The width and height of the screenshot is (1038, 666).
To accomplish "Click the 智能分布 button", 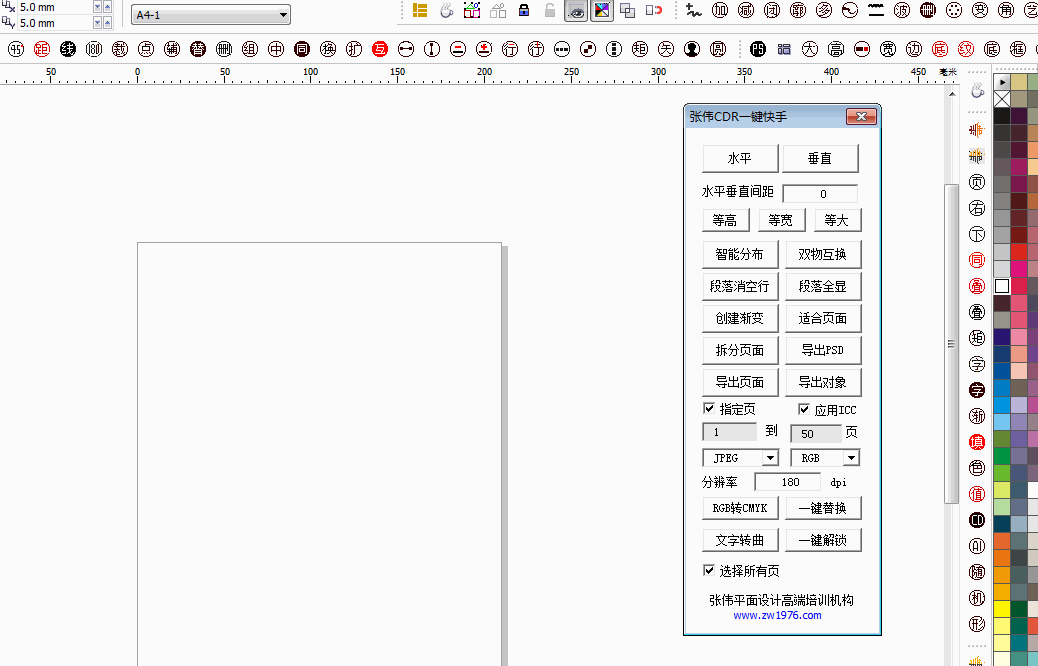I will (x=739, y=255).
